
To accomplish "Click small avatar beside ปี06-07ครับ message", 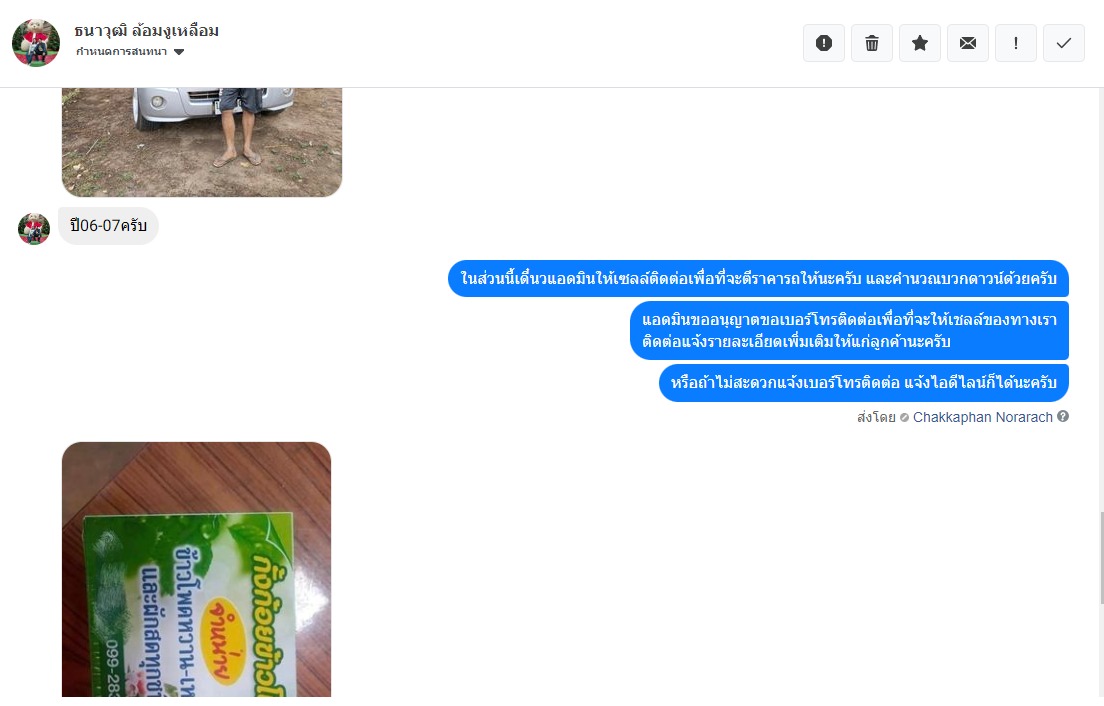I will [34, 229].
